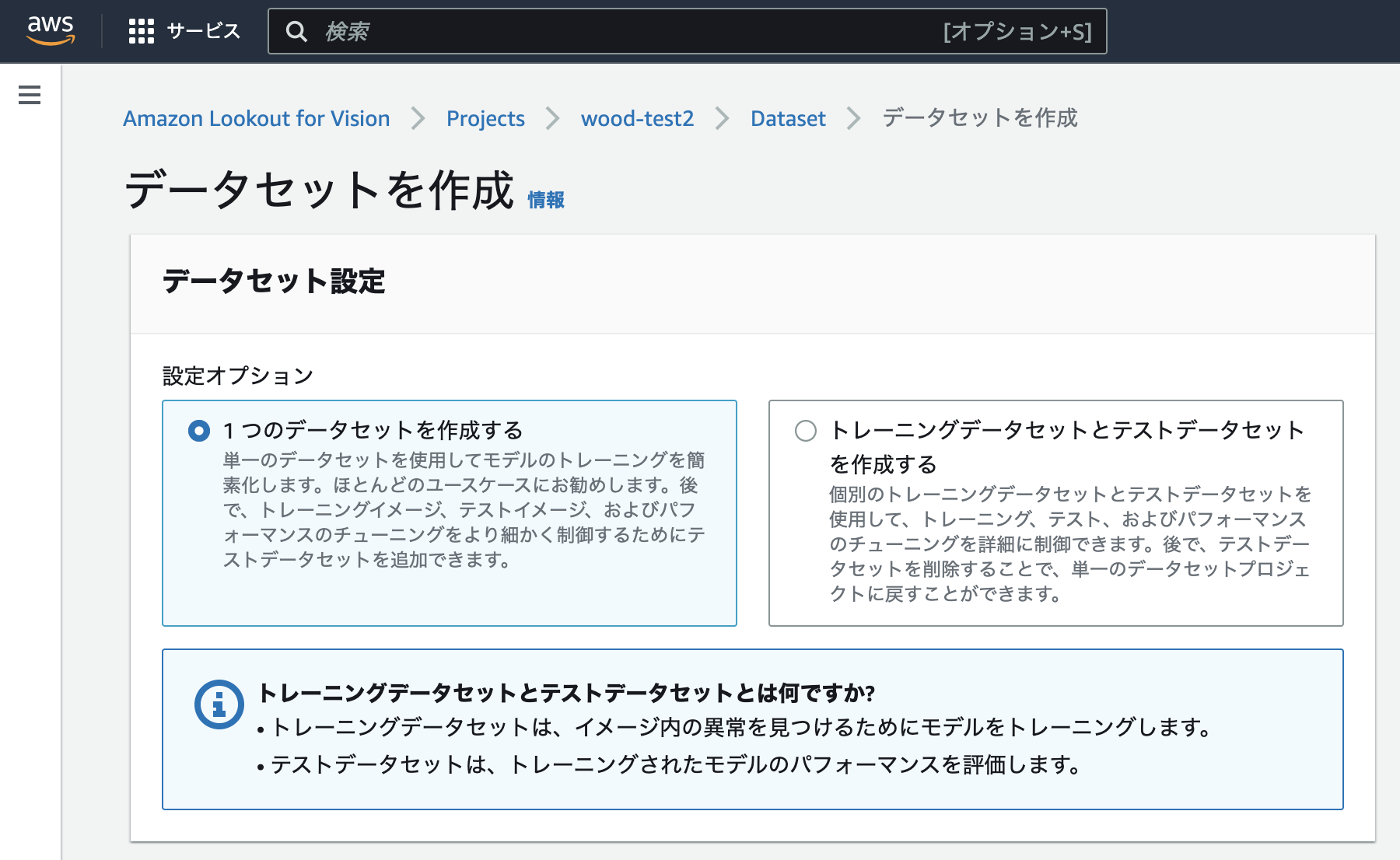This screenshot has height=860, width=1400.
Task: Open the Projects breadcrumb link
Action: [485, 118]
